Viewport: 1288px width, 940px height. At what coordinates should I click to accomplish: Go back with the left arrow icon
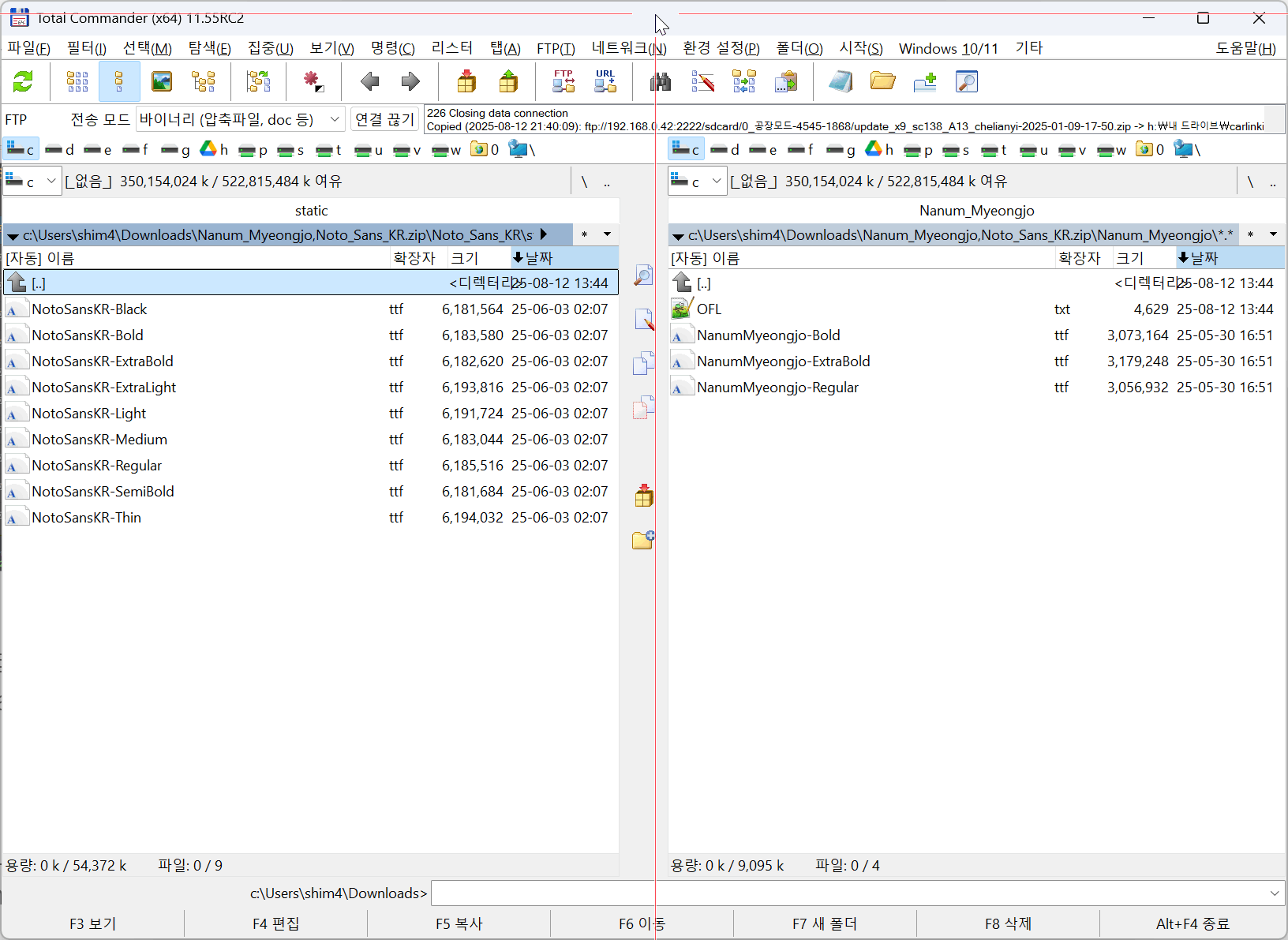[369, 81]
